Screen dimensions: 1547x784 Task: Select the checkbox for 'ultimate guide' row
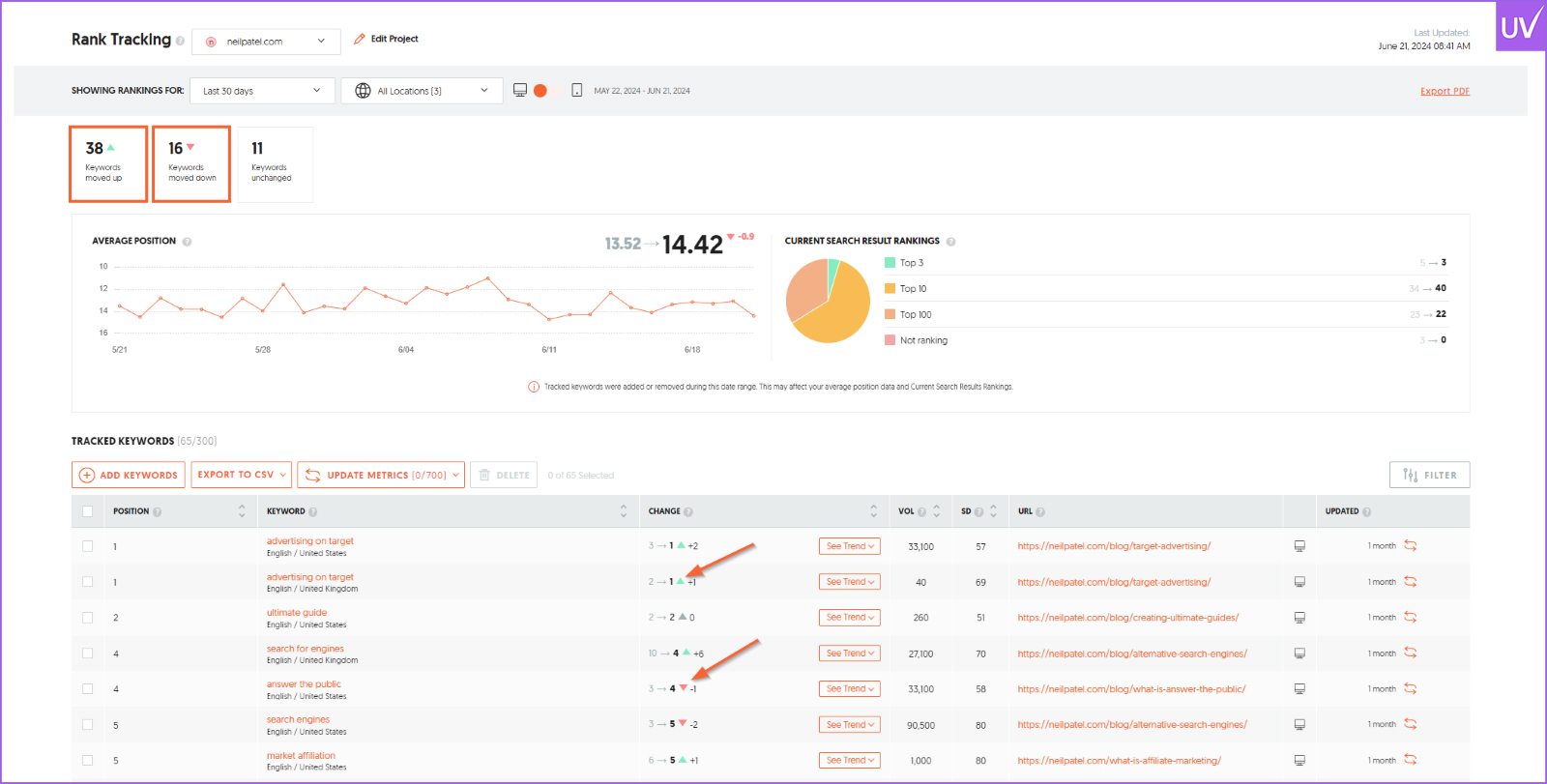88,618
